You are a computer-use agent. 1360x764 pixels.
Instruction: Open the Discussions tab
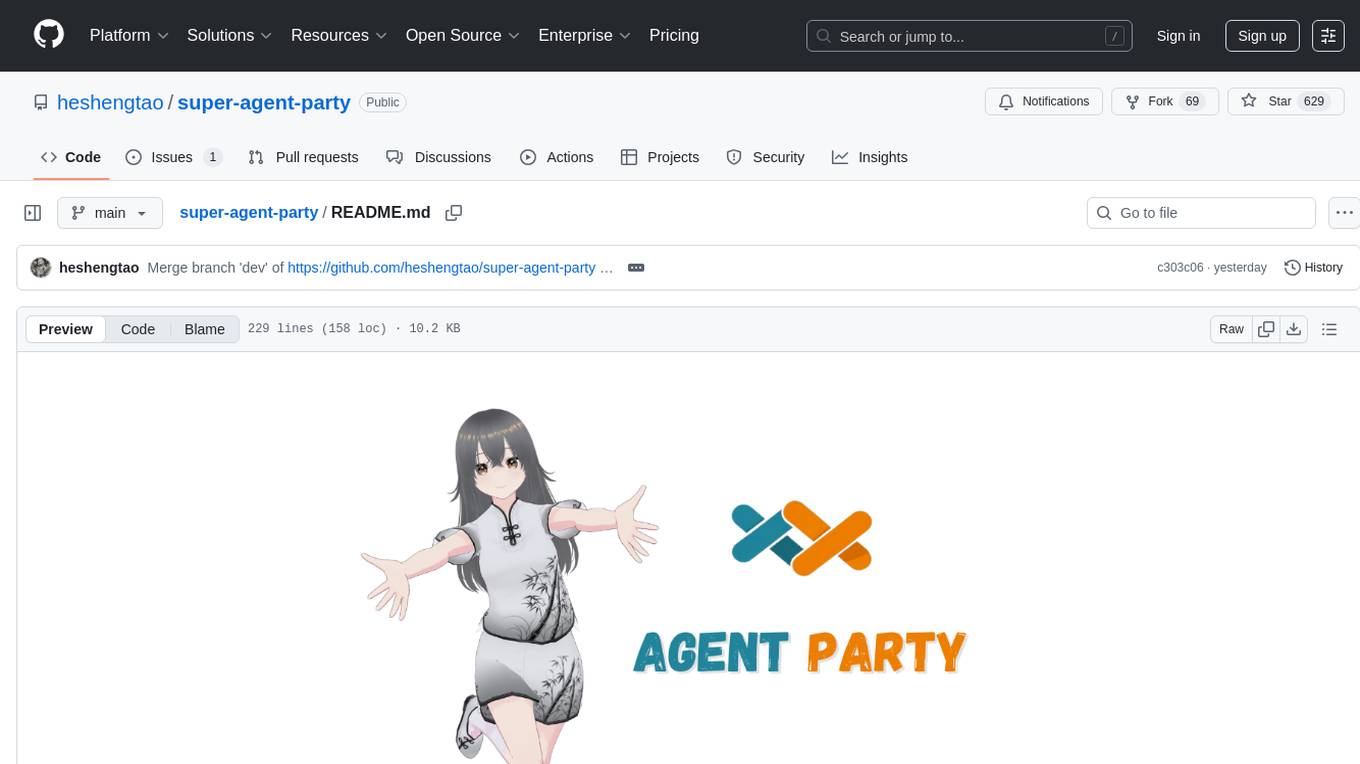click(439, 157)
